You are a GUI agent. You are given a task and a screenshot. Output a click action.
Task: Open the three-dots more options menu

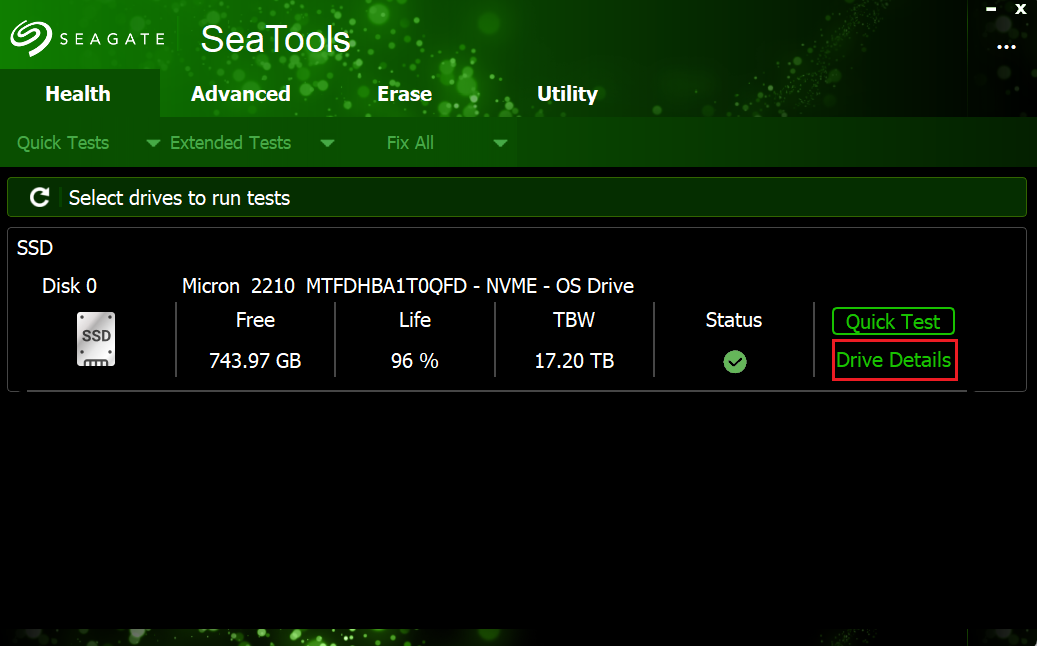(x=1007, y=47)
